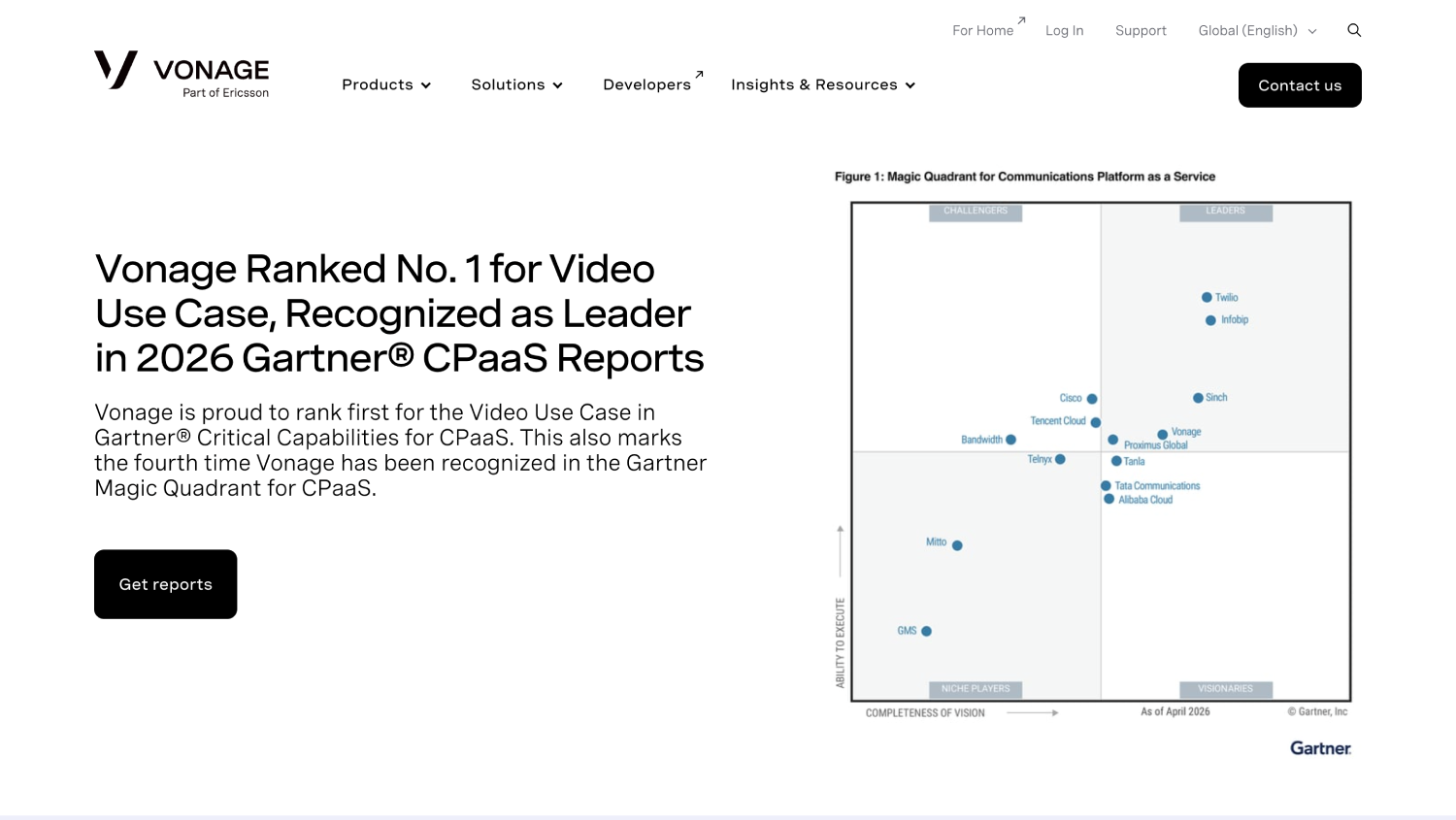
Task: Click the Tencent Cloud label
Action: click(1058, 421)
